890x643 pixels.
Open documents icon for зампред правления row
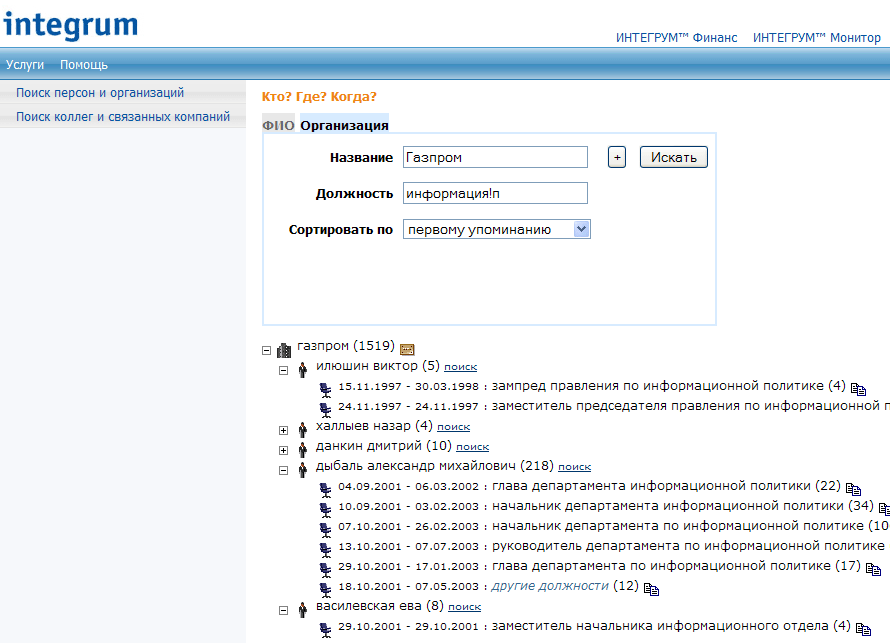858,389
